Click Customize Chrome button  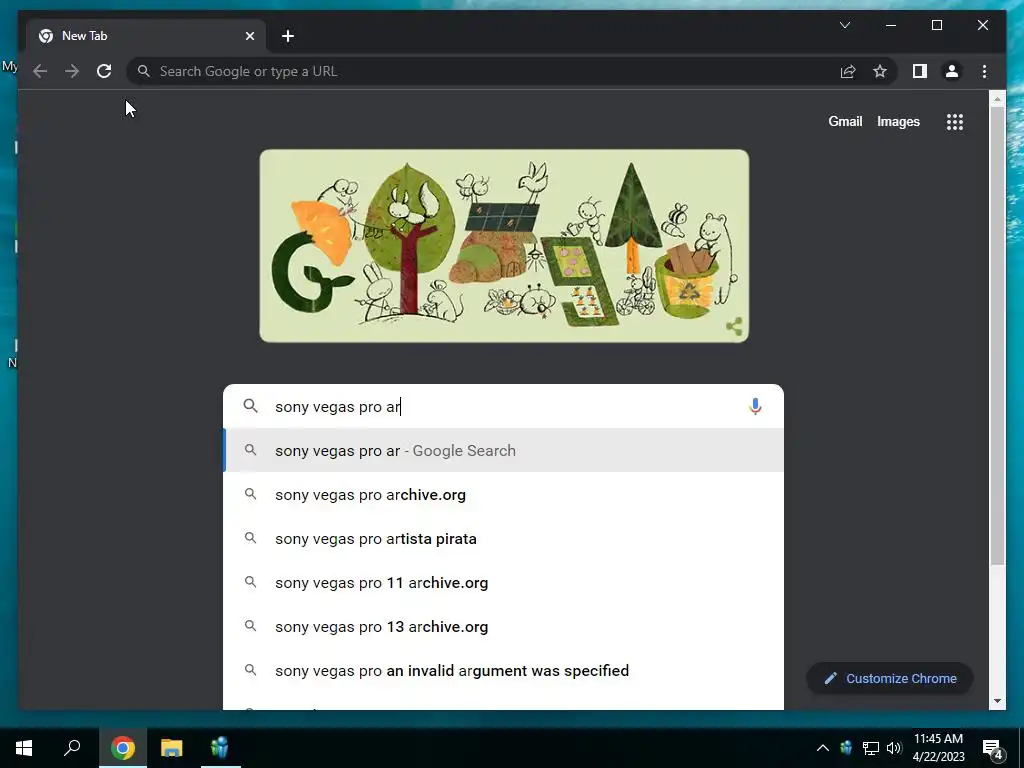(x=890, y=679)
